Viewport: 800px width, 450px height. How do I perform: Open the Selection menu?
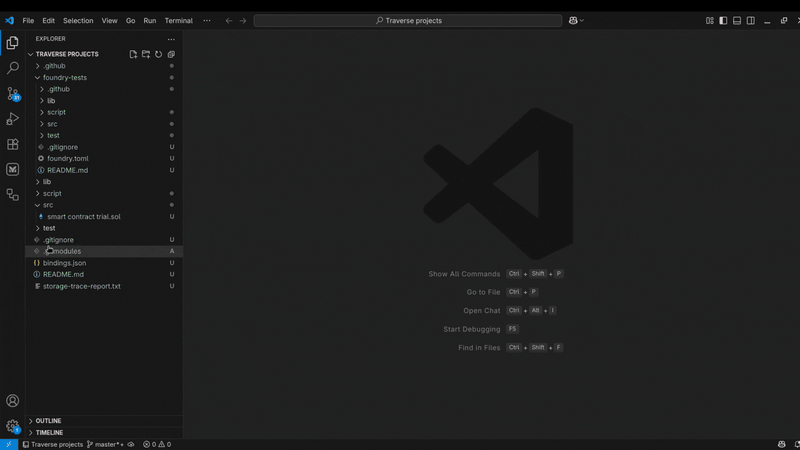(x=78, y=20)
